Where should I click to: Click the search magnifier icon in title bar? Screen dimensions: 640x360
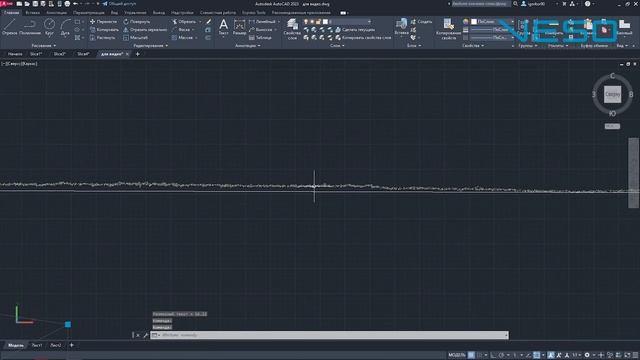point(515,4)
